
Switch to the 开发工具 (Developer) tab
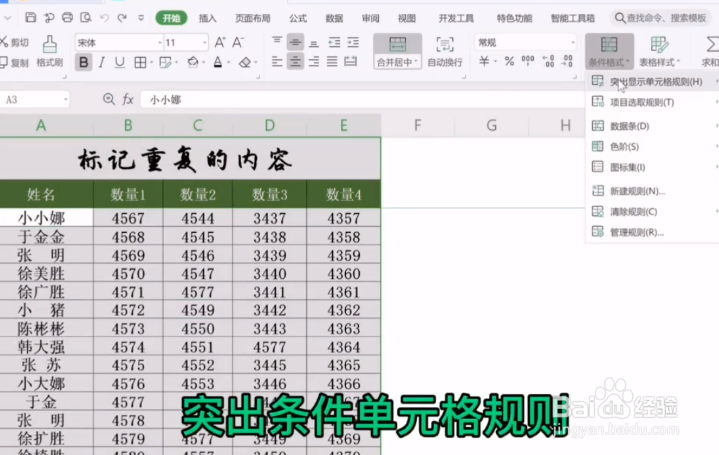point(456,18)
